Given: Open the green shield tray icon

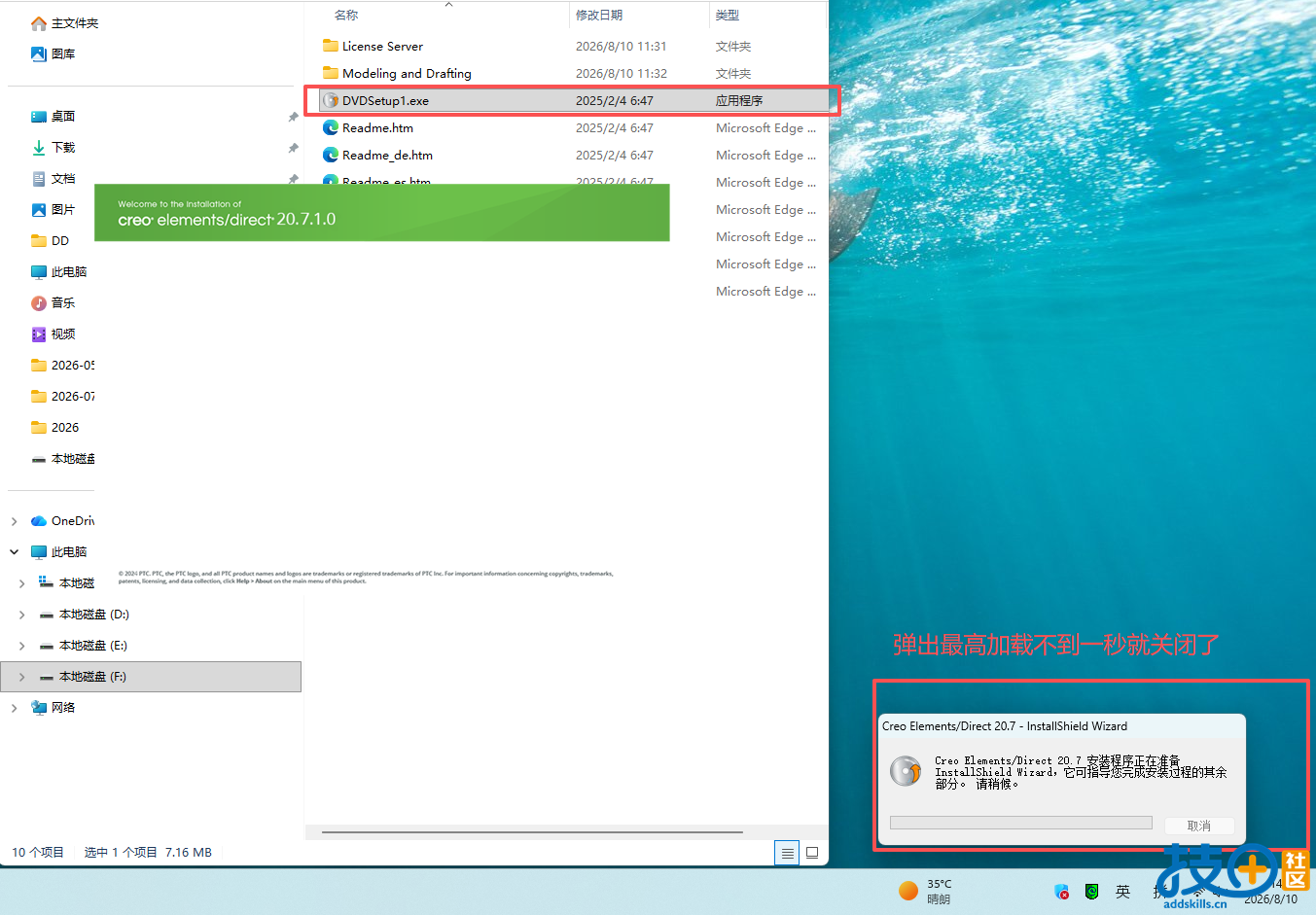Looking at the screenshot, I should (x=1092, y=892).
